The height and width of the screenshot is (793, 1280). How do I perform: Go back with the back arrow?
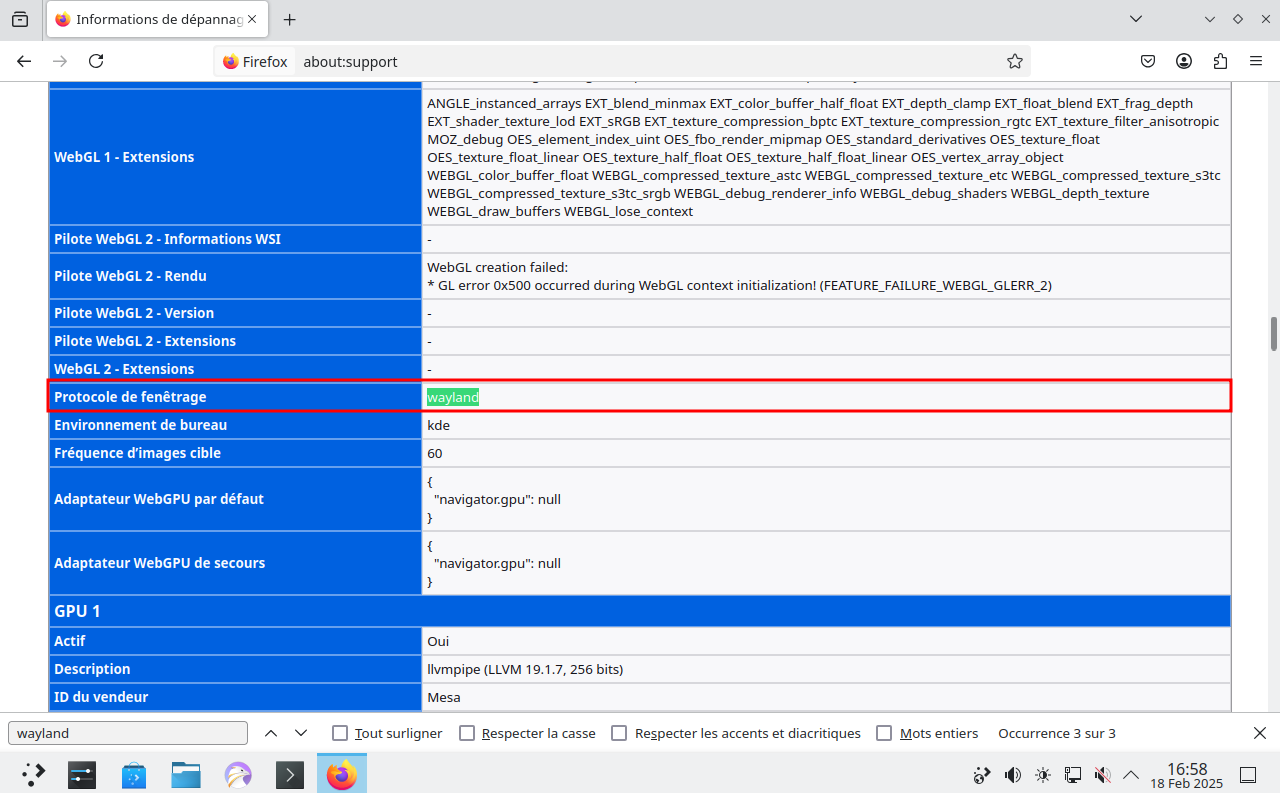tap(24, 61)
